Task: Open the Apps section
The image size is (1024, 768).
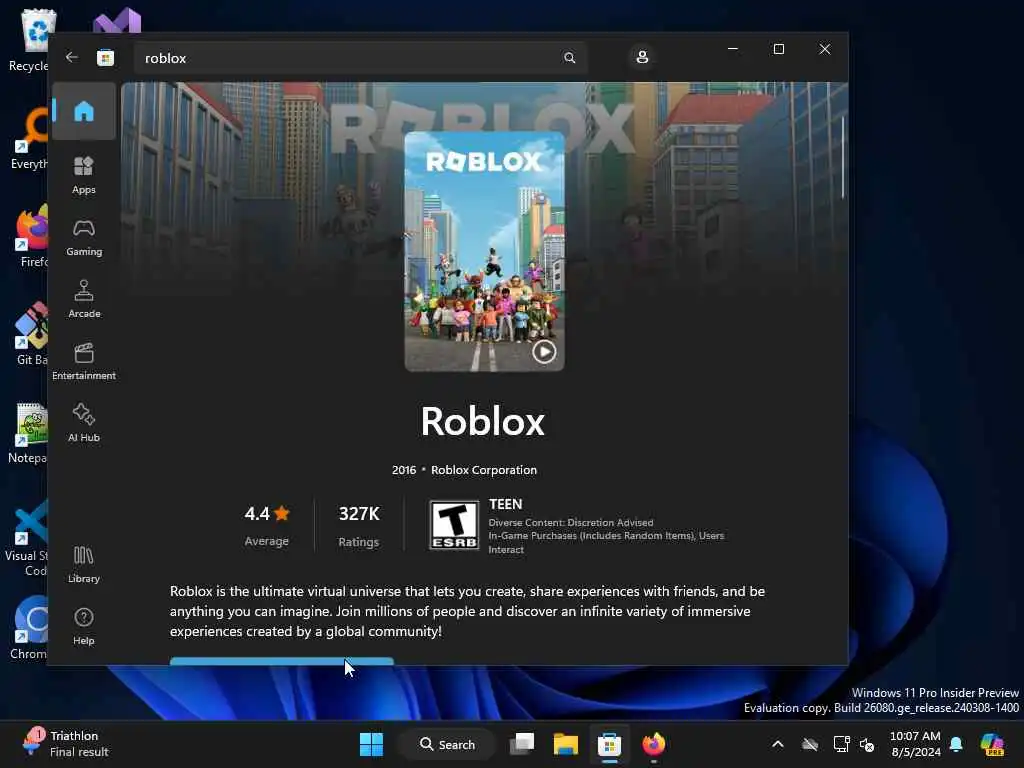Action: click(84, 175)
